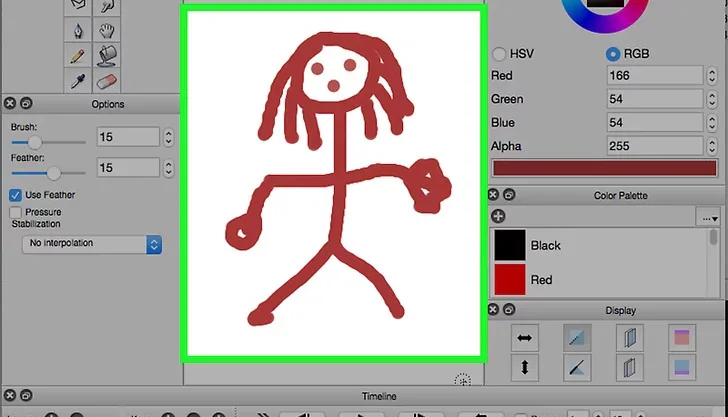This screenshot has height=417, width=728.
Task: Flip the view horizontally in Display
Action: point(525,338)
